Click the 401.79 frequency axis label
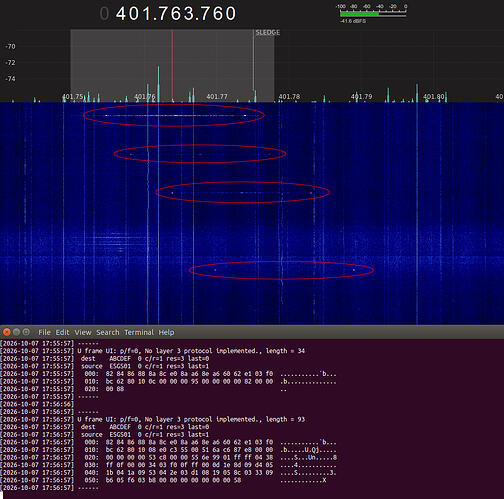 point(361,97)
